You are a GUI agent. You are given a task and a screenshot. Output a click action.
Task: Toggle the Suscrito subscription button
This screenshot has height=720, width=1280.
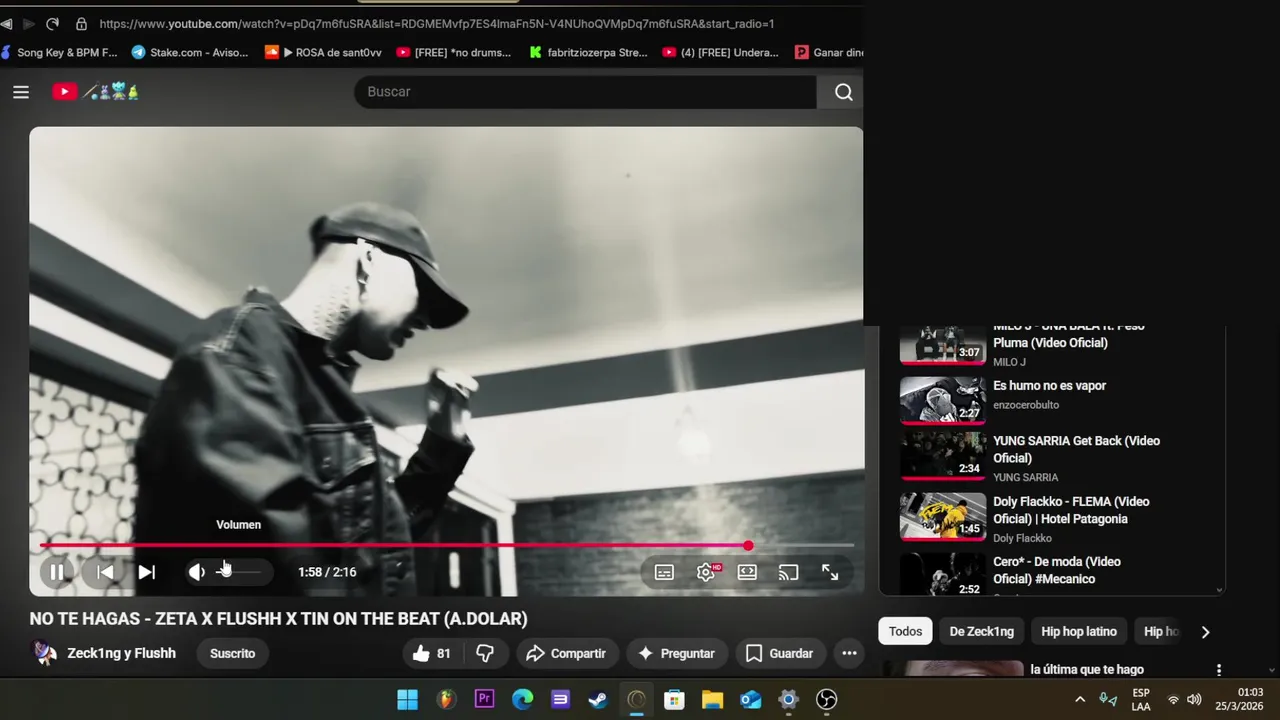233,653
